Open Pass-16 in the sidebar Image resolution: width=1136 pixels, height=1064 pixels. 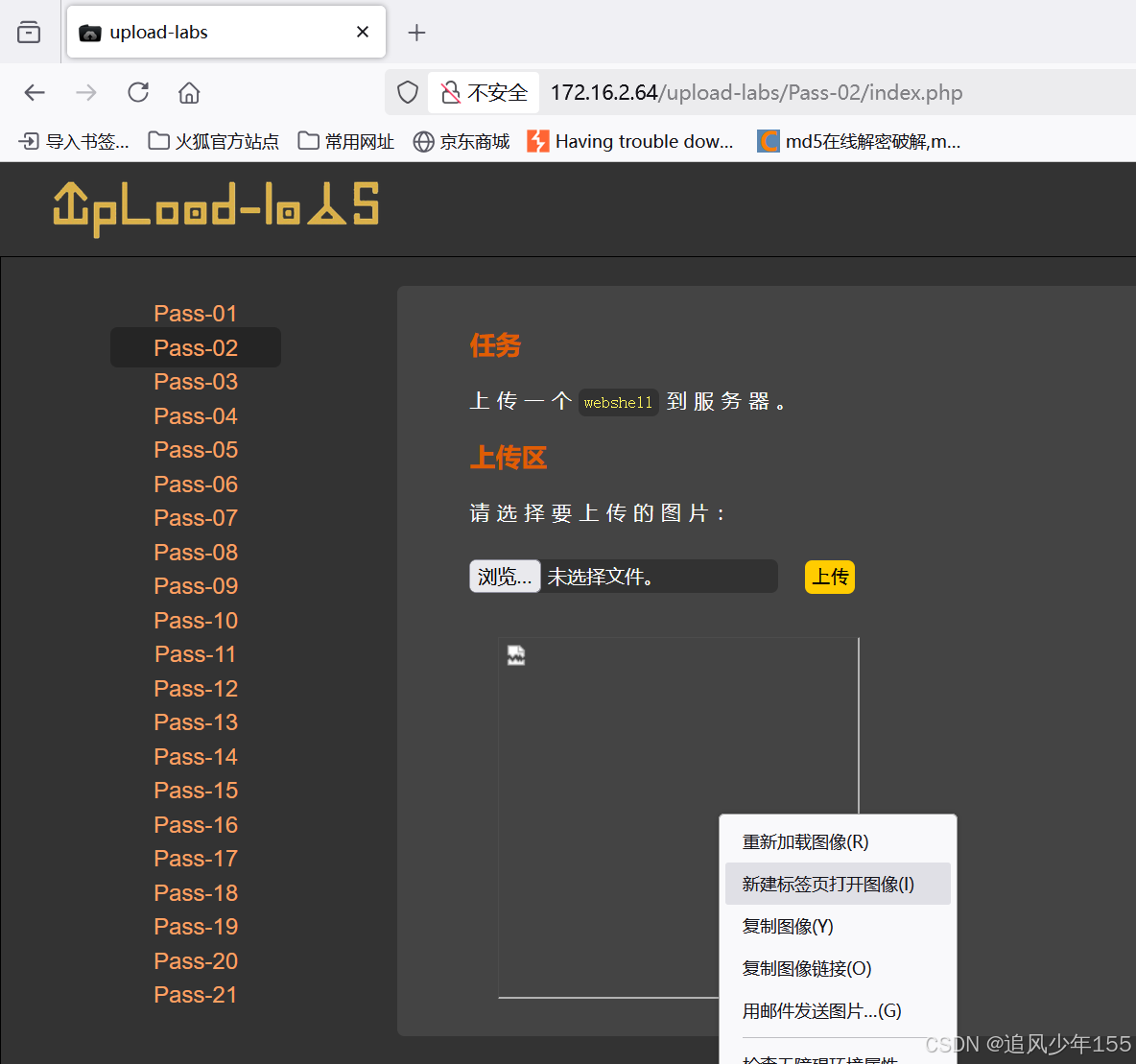tap(196, 825)
